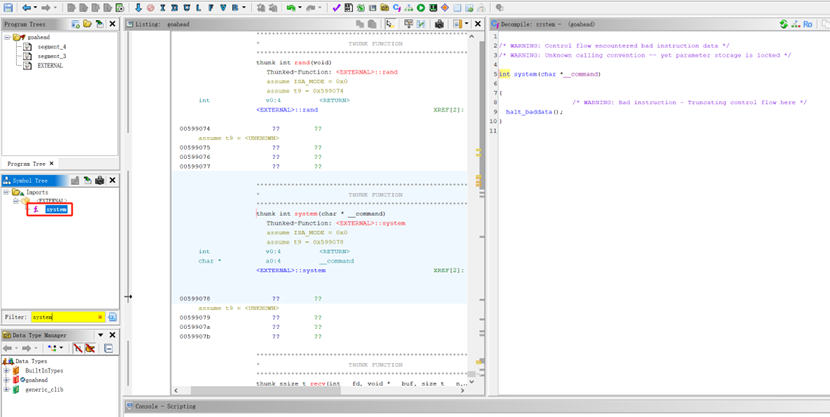Switch to the Program Tree tab
This screenshot has height=417, width=830.
click(26, 164)
